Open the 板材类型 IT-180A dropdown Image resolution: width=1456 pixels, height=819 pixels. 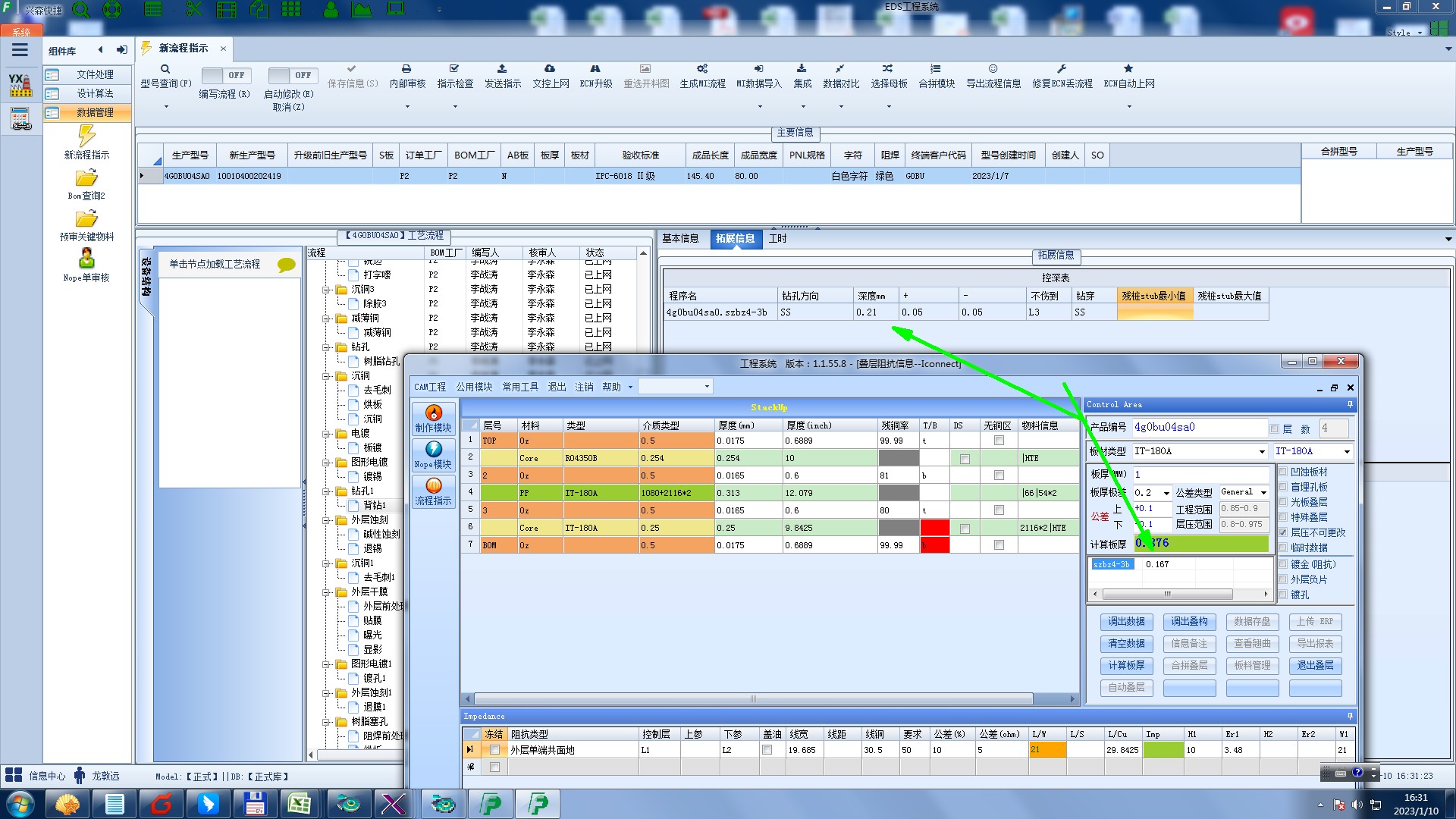pos(1262,452)
